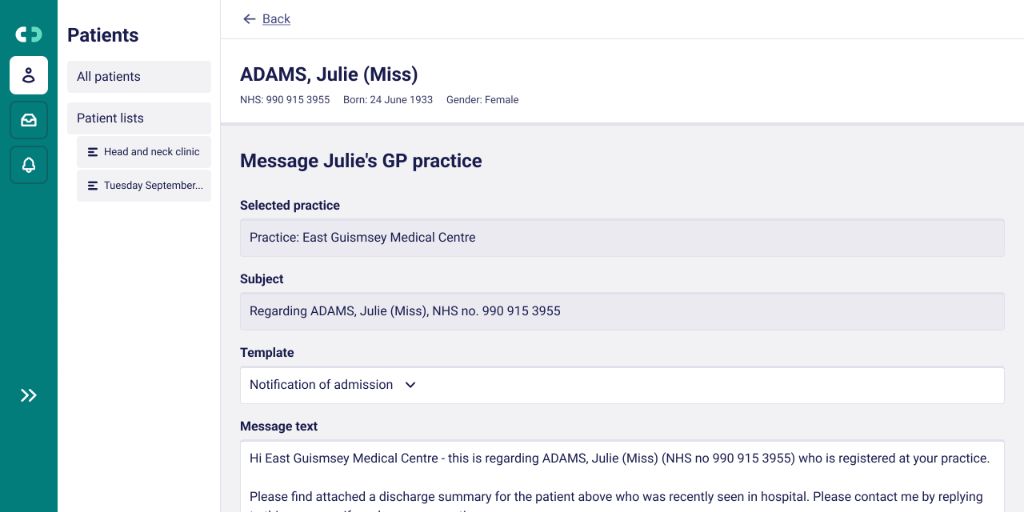The image size is (1024, 512).
Task: Click the chevron arrow in the Template selector
Action: 410,385
